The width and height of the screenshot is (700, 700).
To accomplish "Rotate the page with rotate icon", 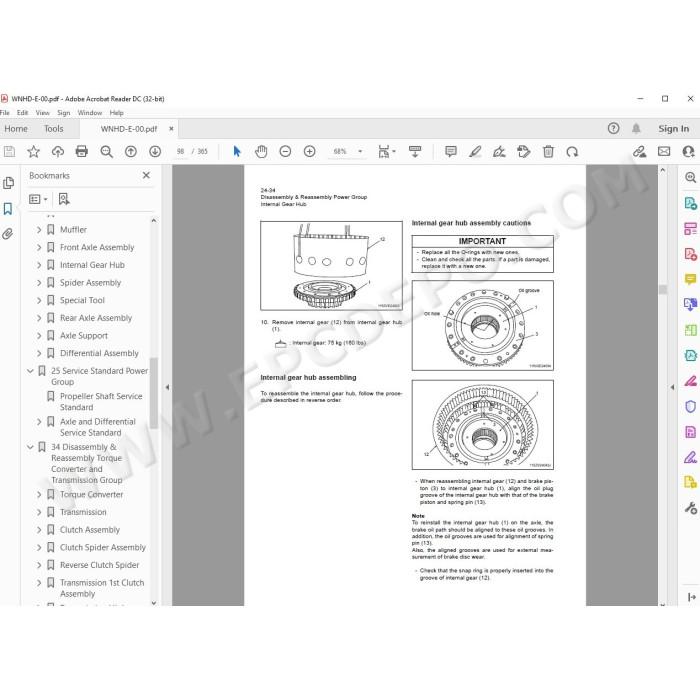I will coord(572,152).
